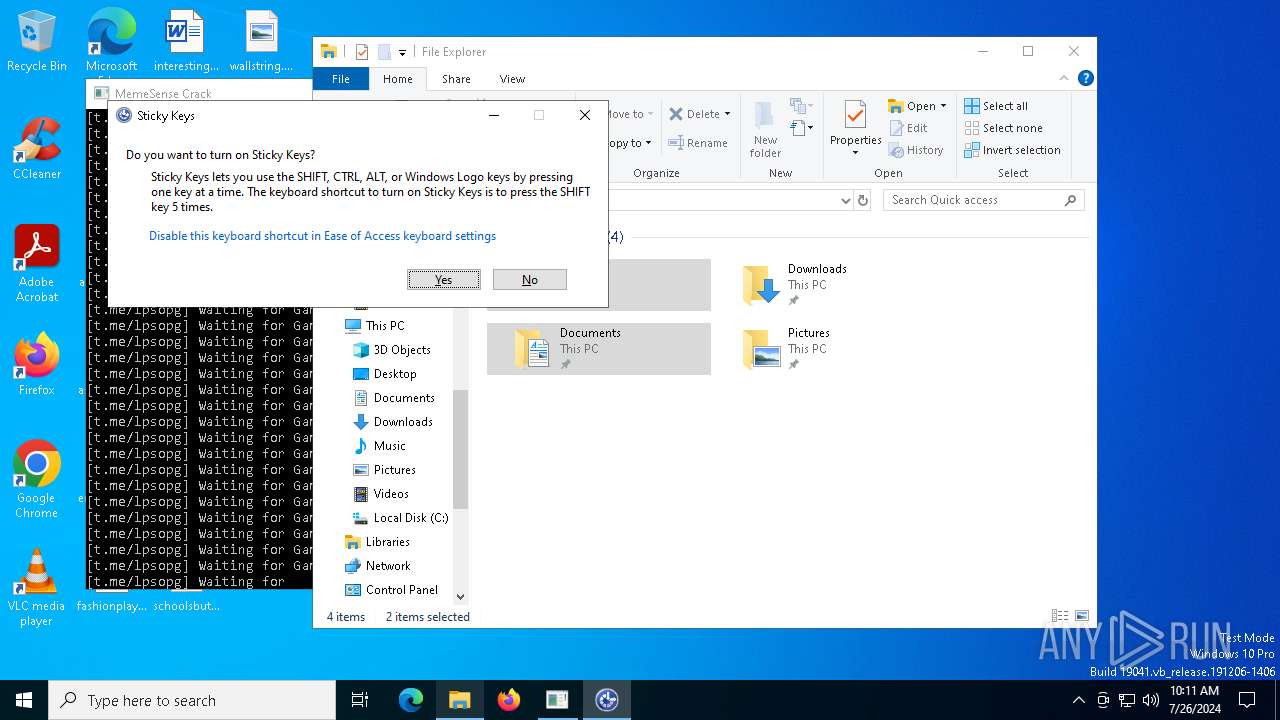
Task: Open the Adobe Acrobat desktop icon
Action: coord(37,264)
